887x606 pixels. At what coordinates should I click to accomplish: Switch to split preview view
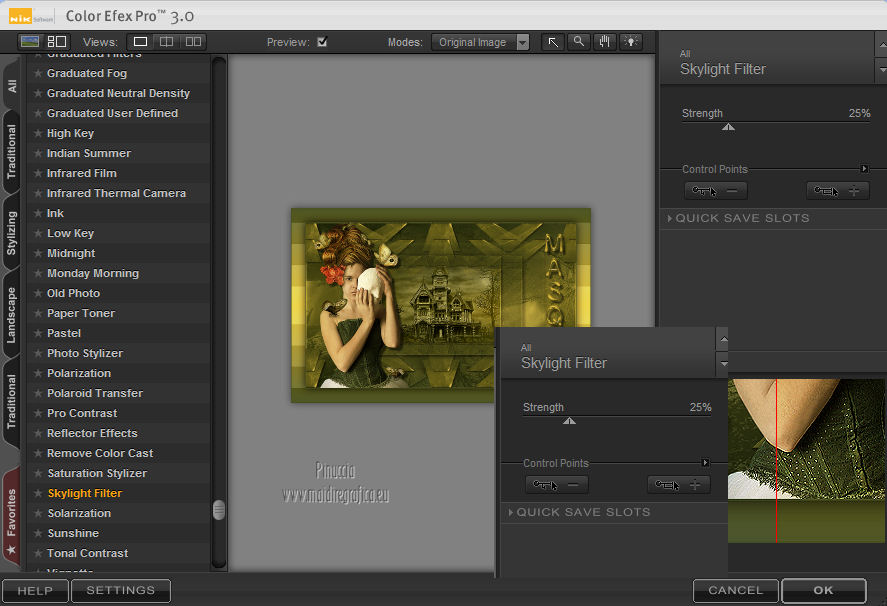point(167,42)
